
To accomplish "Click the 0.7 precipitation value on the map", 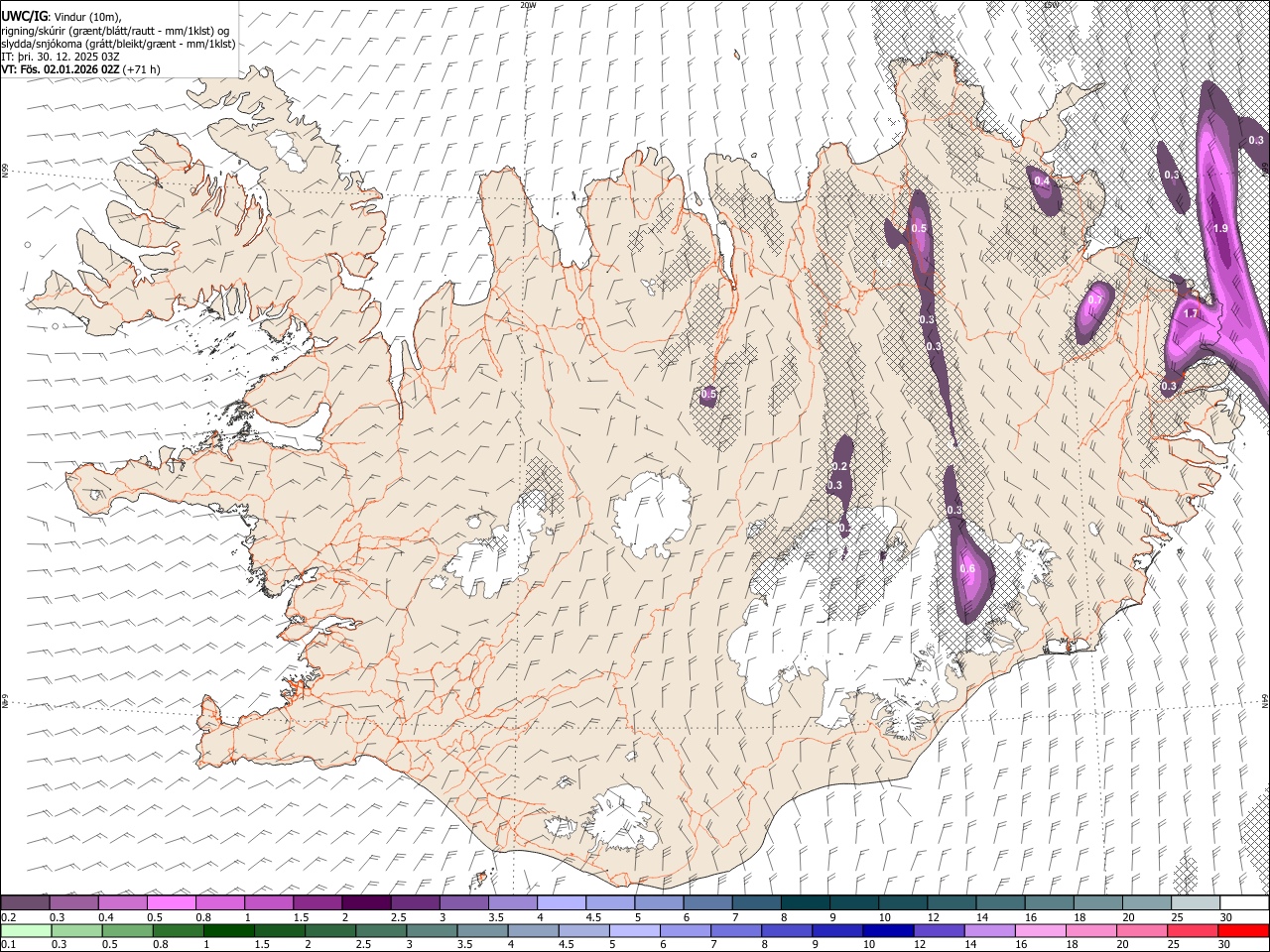I will pos(1095,299).
